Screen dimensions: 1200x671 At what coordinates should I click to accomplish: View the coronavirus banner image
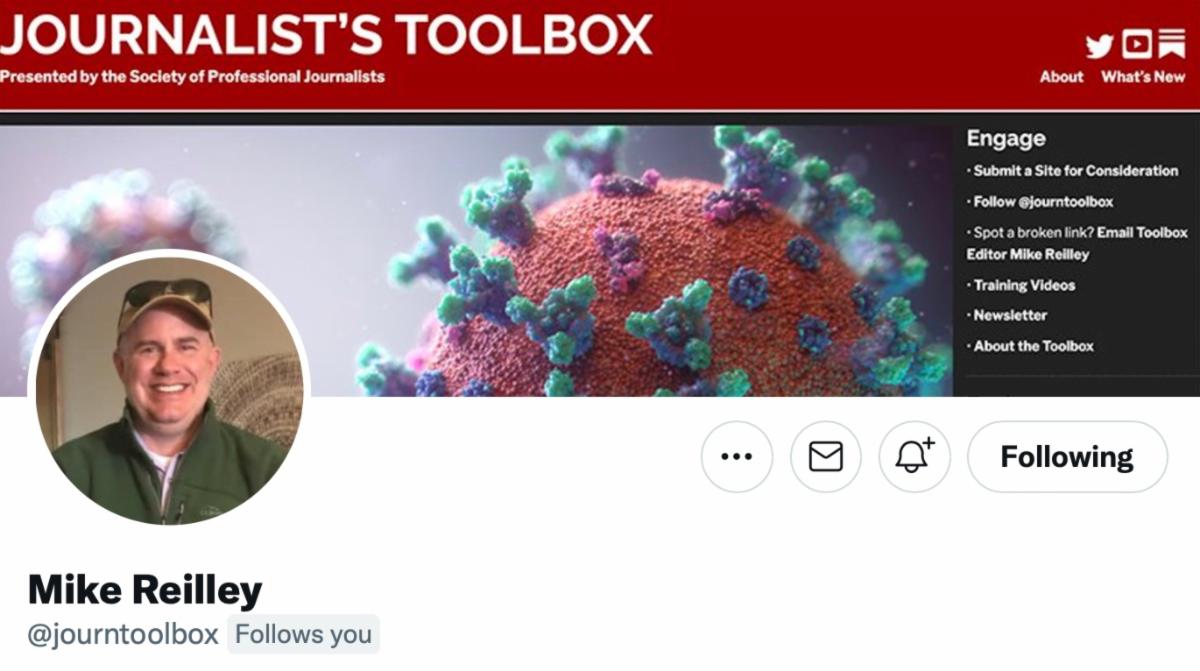(476, 260)
